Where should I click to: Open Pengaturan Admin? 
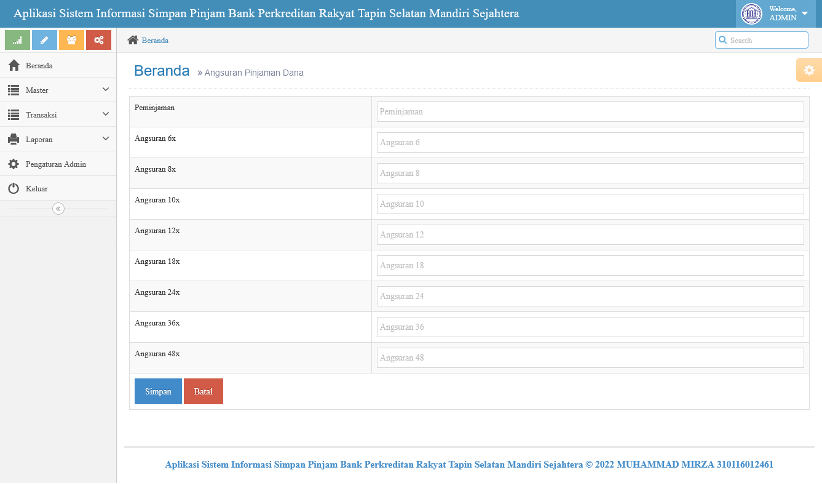tap(58, 164)
